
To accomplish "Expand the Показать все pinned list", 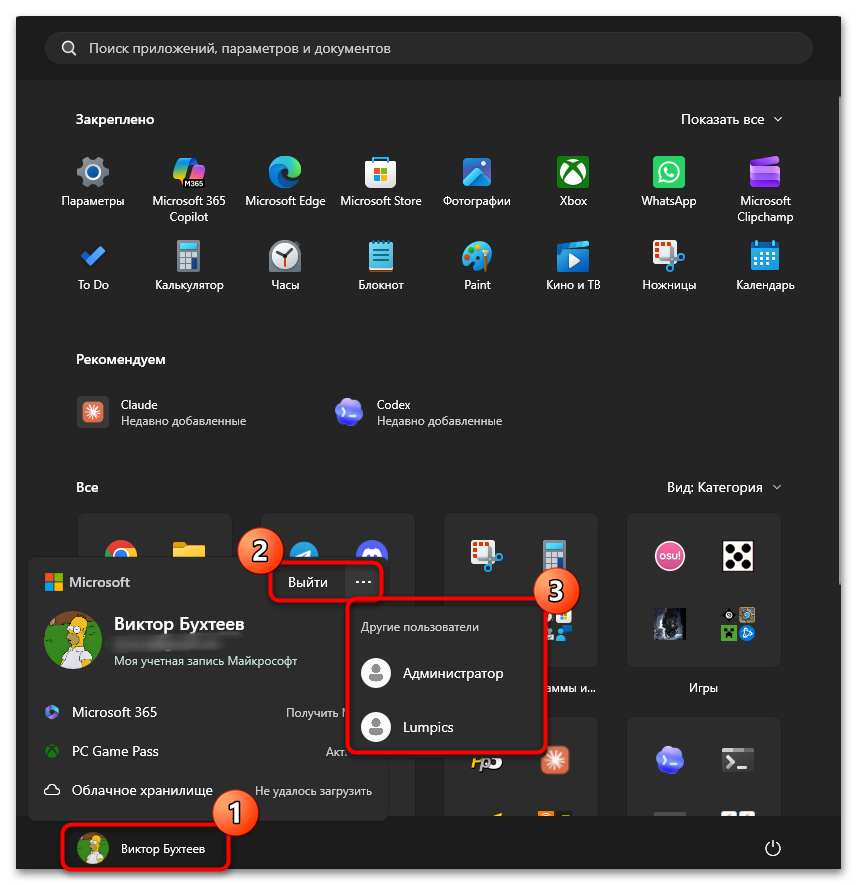I will [731, 119].
